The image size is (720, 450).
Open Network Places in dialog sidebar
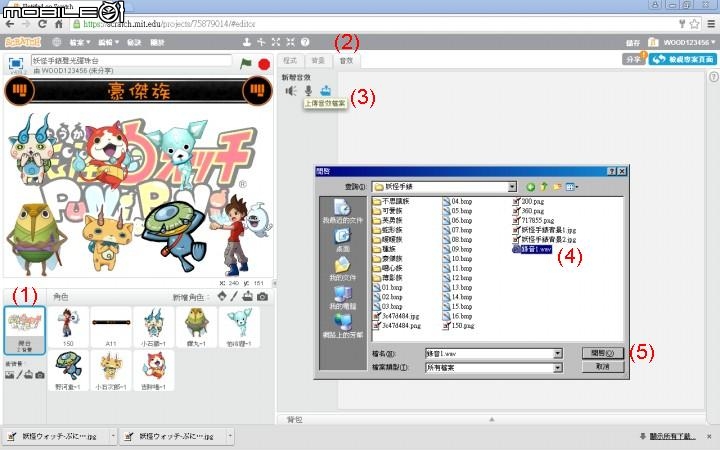tap(343, 326)
